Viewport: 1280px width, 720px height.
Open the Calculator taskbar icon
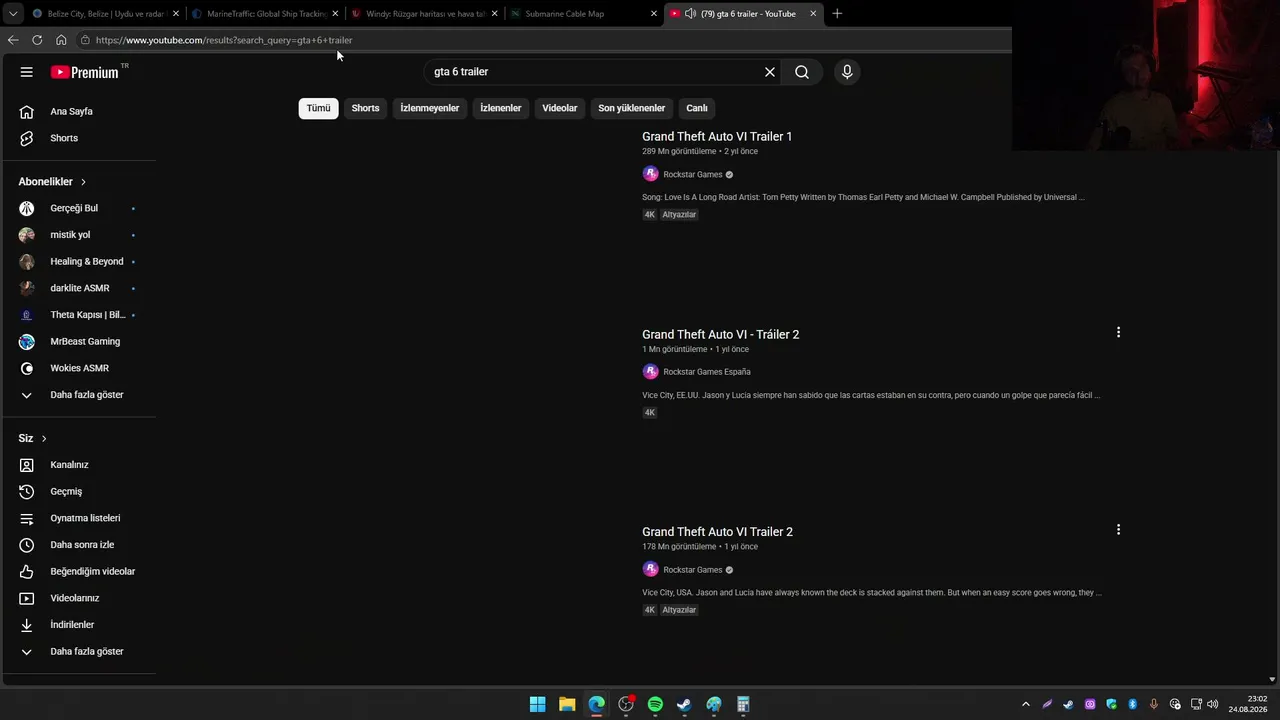[x=743, y=704]
